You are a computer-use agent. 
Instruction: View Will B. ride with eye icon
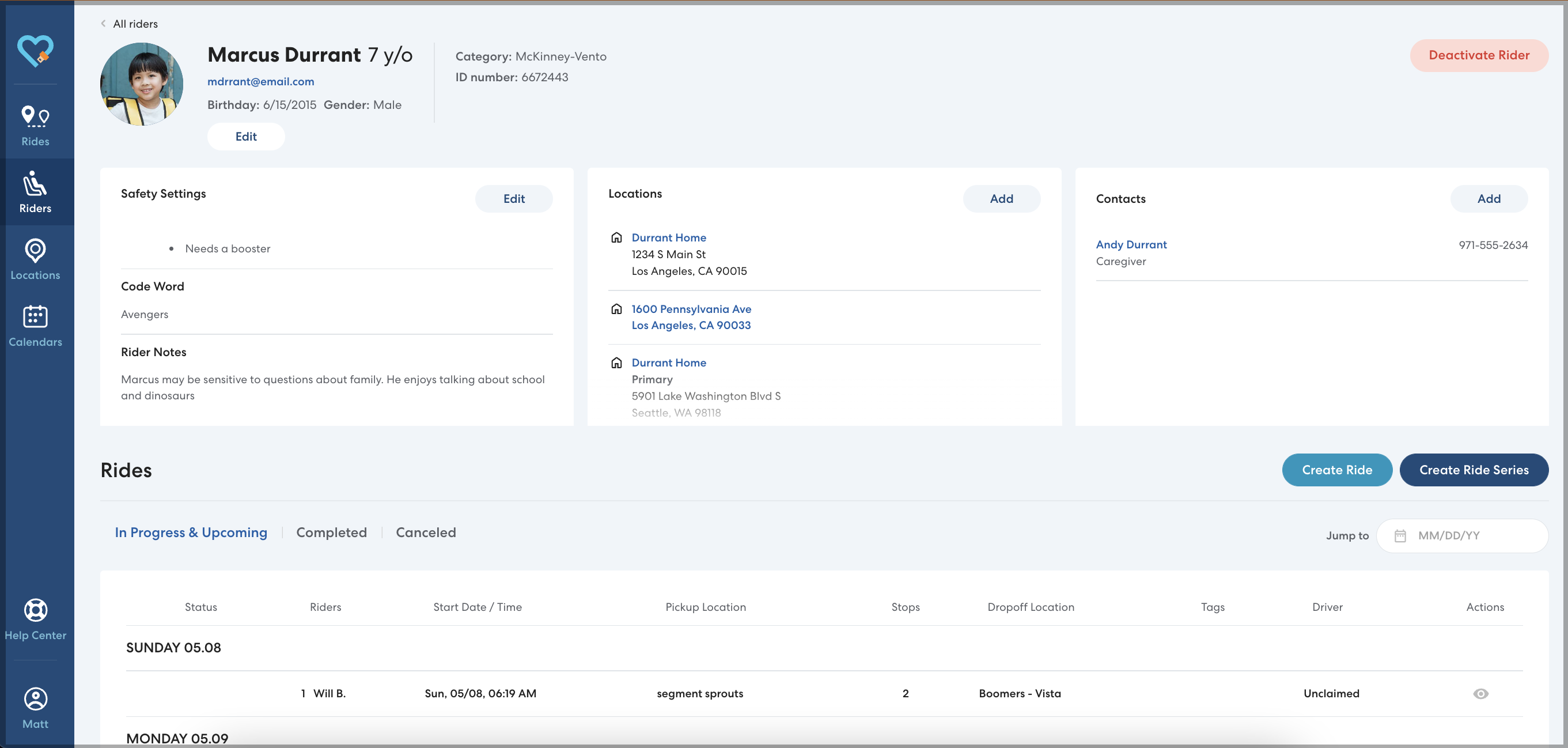point(1480,694)
